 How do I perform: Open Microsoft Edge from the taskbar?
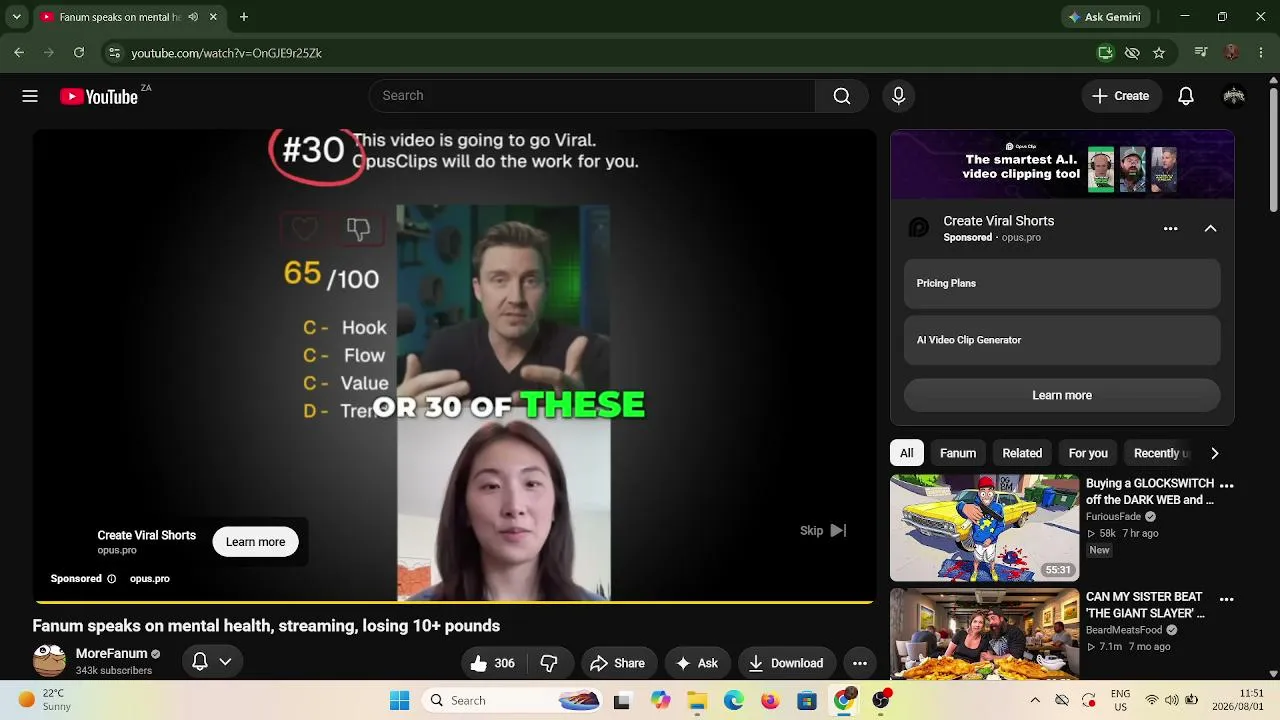click(x=734, y=701)
